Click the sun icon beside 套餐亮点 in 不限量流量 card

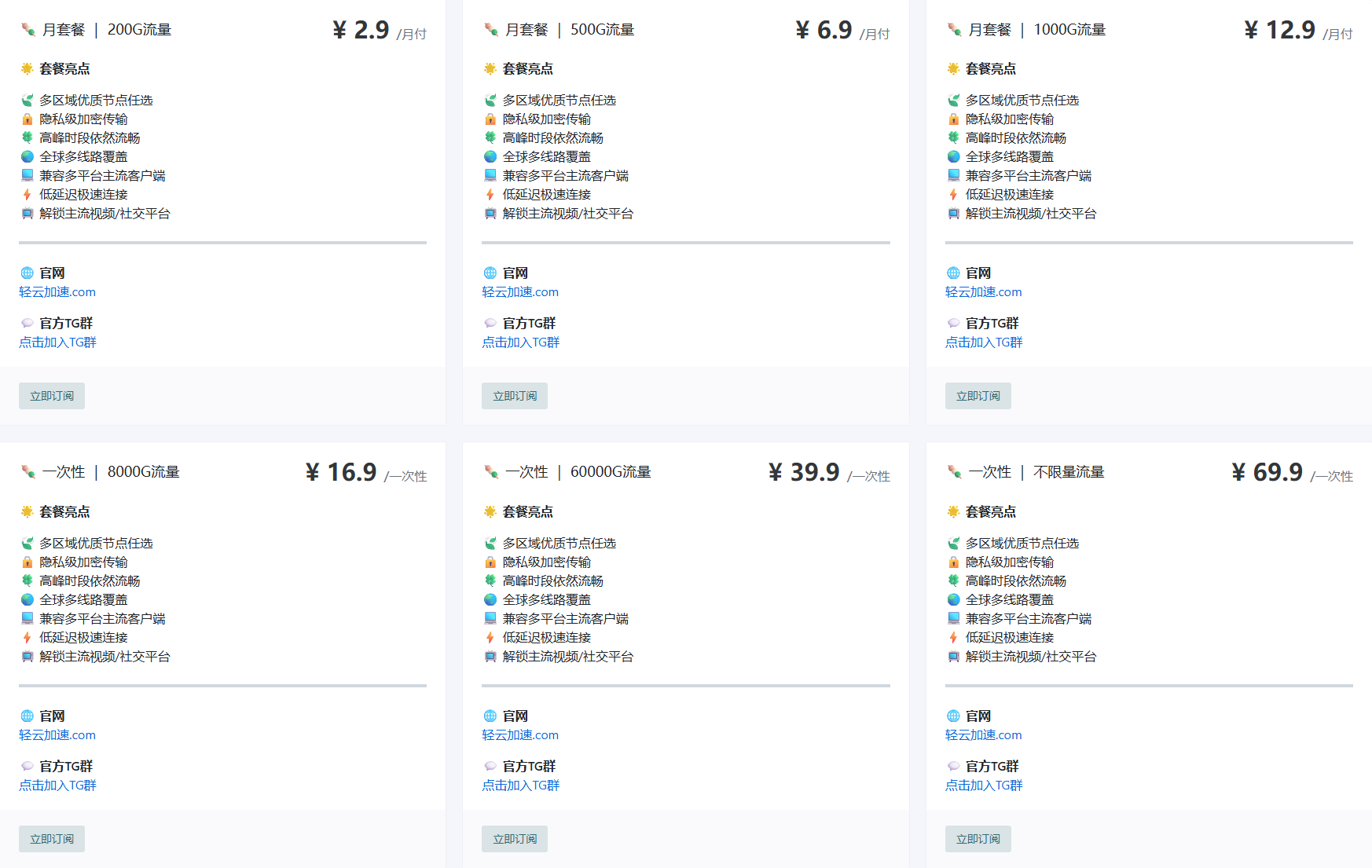tap(953, 511)
